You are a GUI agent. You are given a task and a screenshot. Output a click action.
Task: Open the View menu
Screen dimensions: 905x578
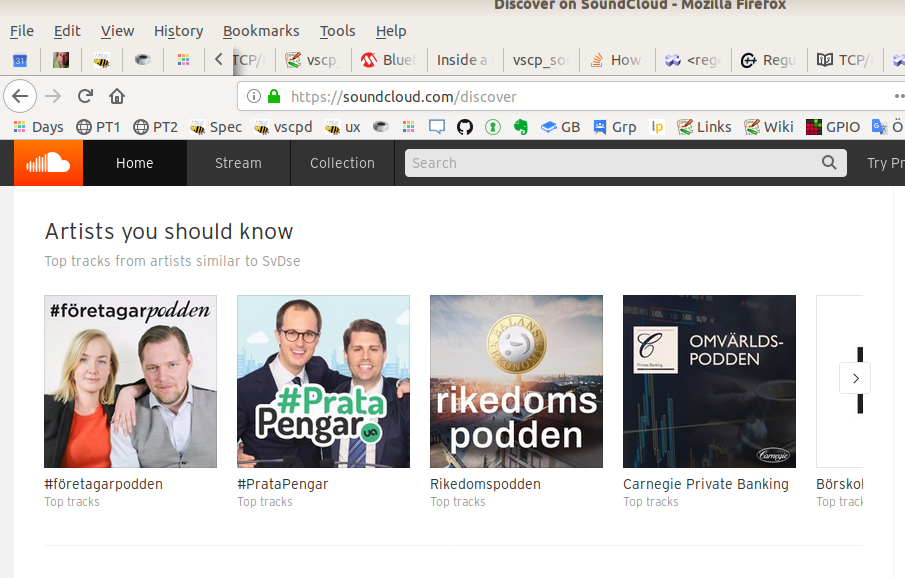pos(117,31)
